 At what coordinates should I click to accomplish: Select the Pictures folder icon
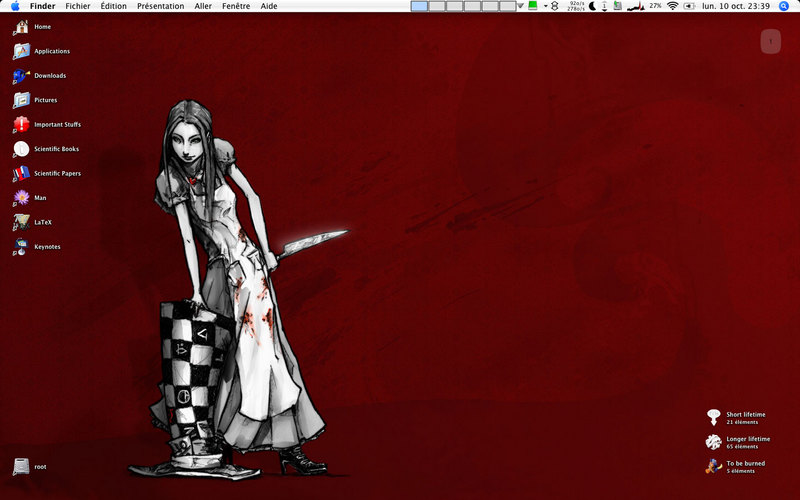21,100
